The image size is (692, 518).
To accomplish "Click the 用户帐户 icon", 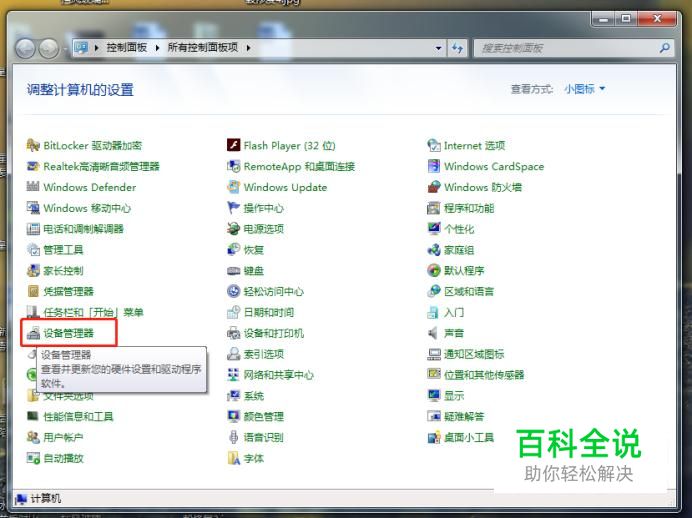I will [34, 437].
